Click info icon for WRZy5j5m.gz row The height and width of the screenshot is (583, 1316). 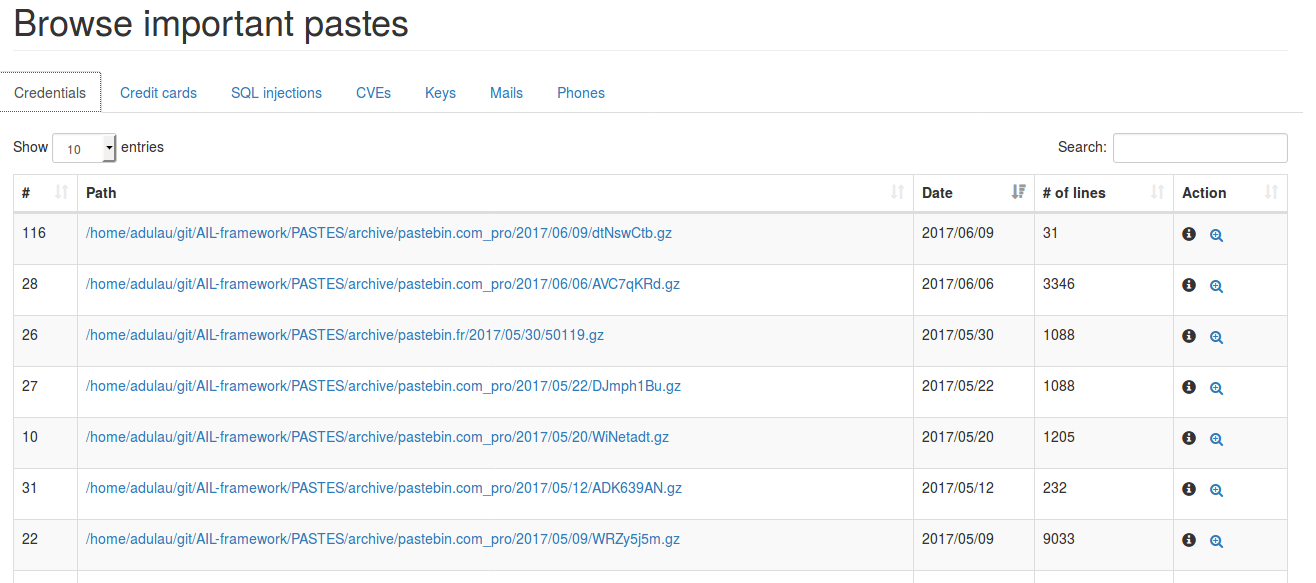(1189, 540)
